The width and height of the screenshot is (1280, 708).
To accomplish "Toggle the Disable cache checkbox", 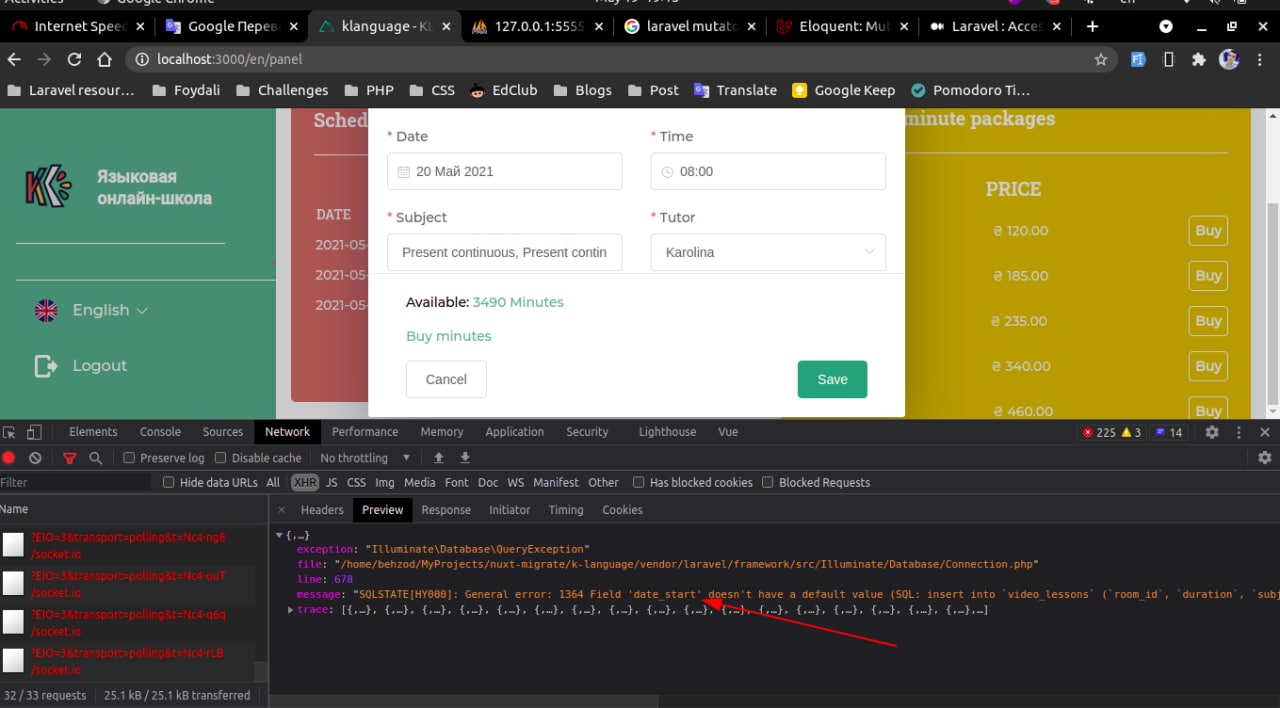I will (221, 458).
